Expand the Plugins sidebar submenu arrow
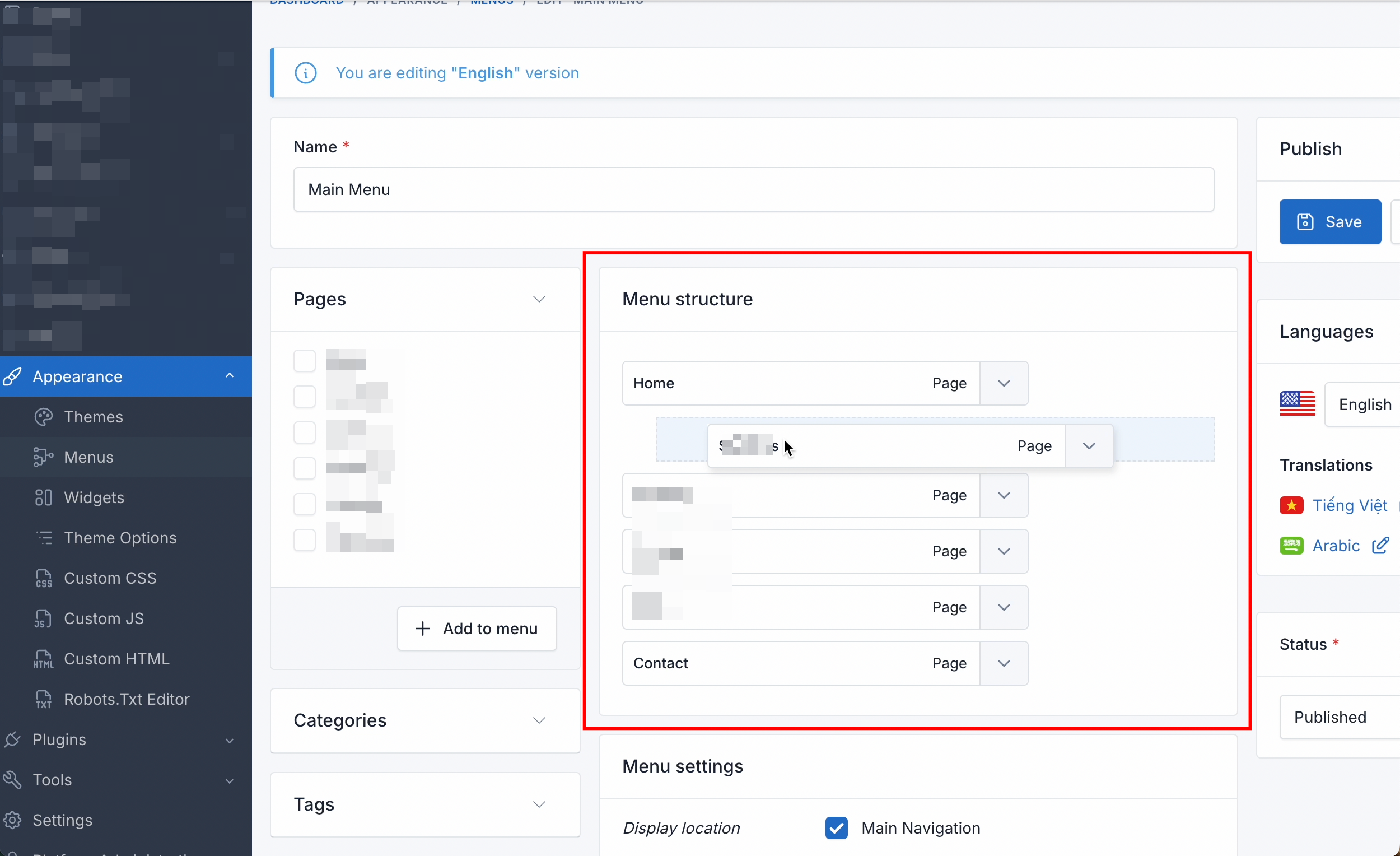 pos(230,740)
